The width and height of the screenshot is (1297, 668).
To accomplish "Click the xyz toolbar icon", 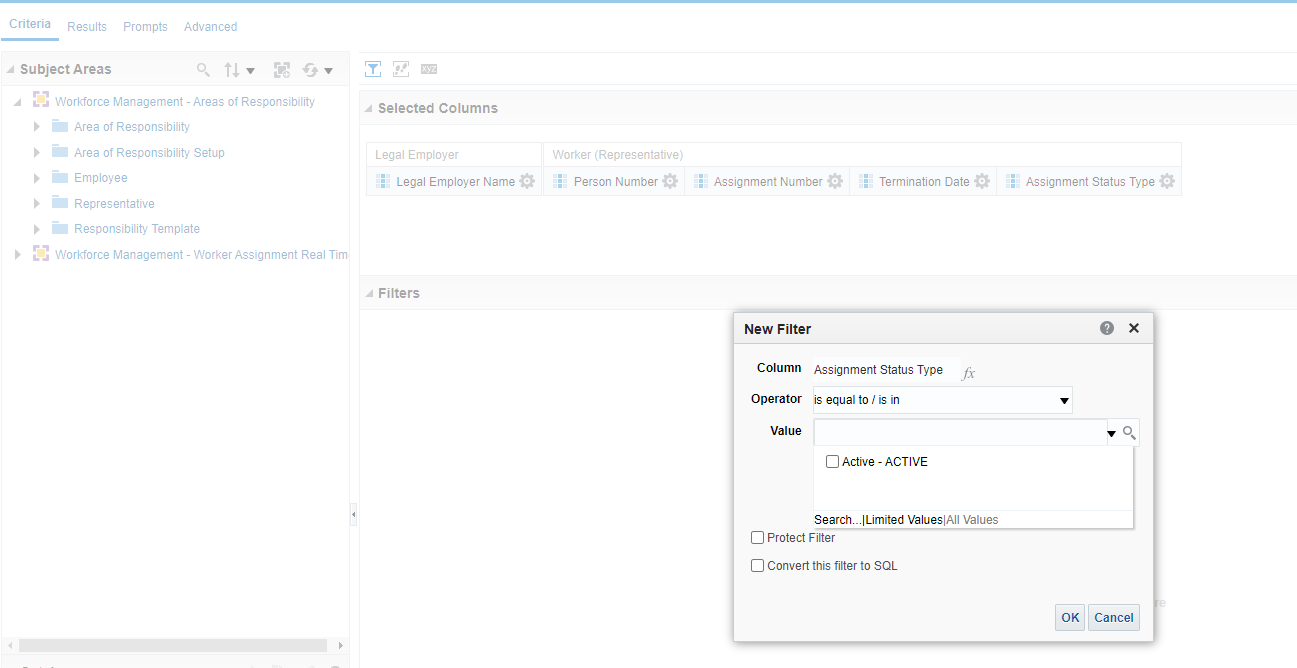I will click(429, 68).
